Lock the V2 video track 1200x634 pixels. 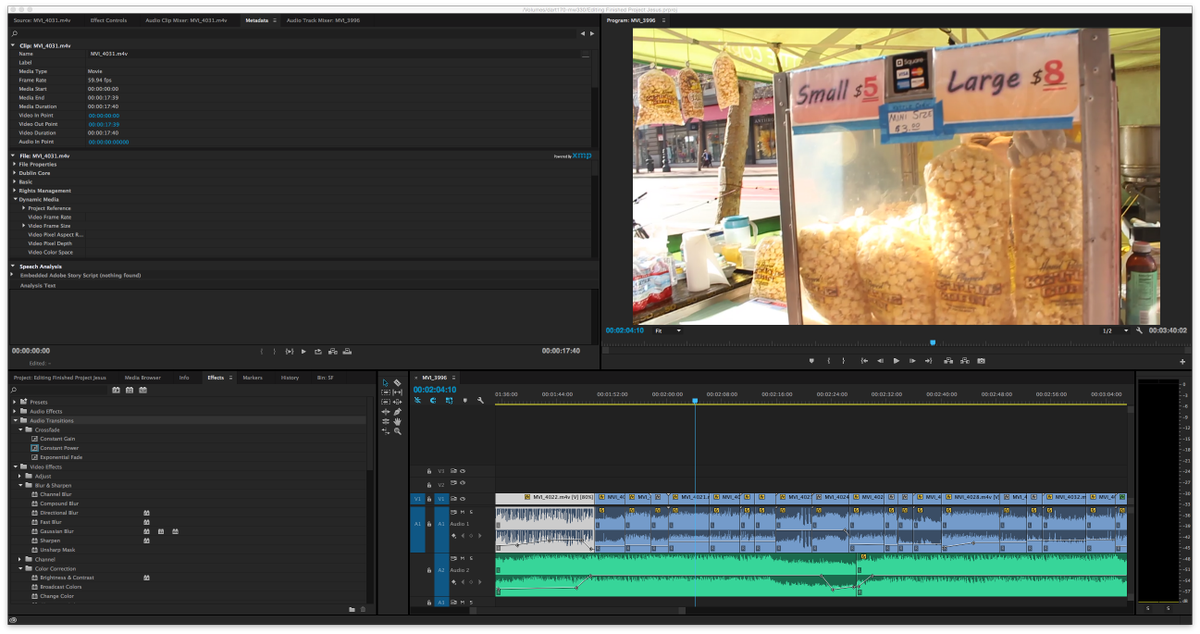click(430, 483)
